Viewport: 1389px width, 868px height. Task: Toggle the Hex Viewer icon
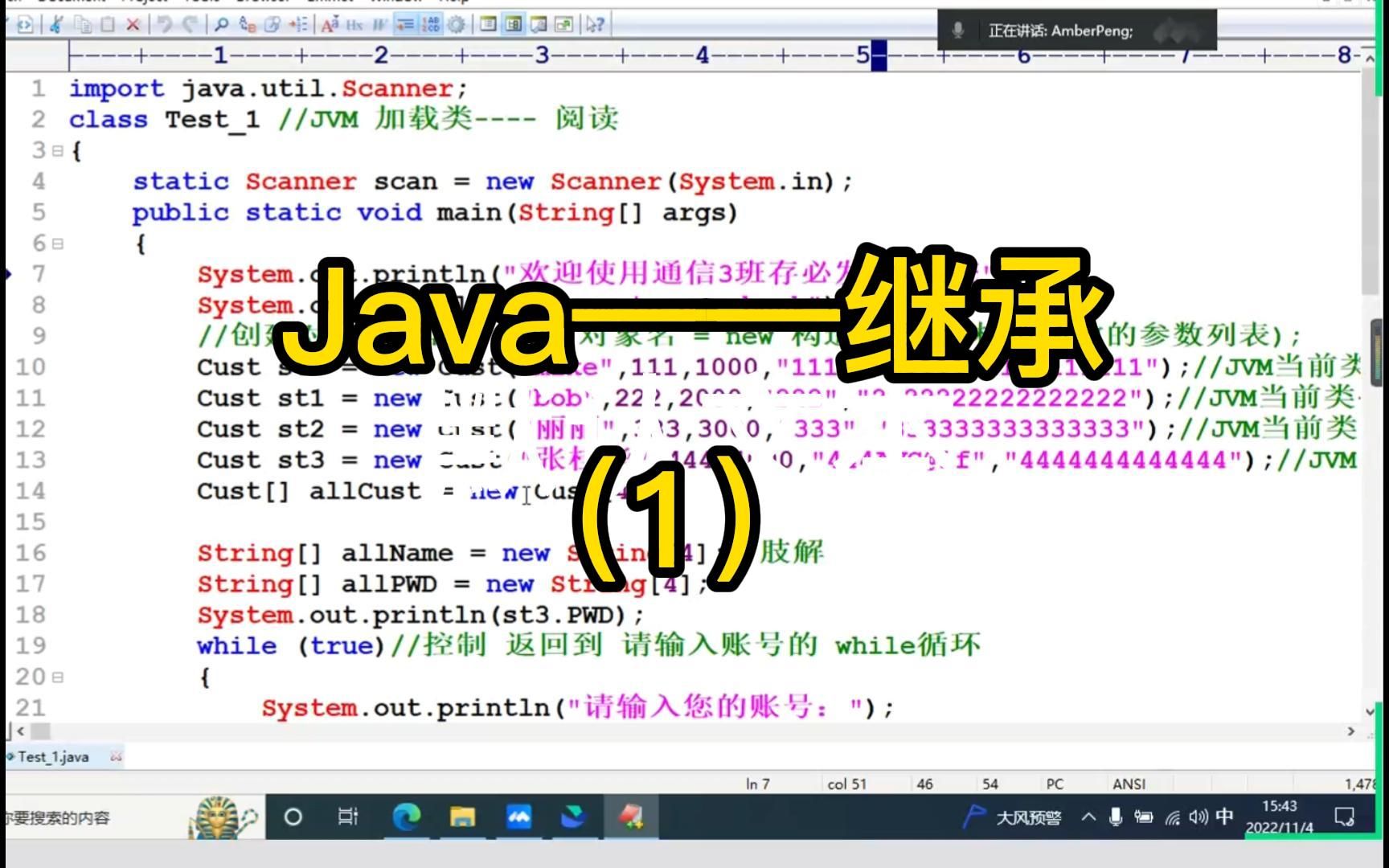pyautogui.click(x=354, y=25)
